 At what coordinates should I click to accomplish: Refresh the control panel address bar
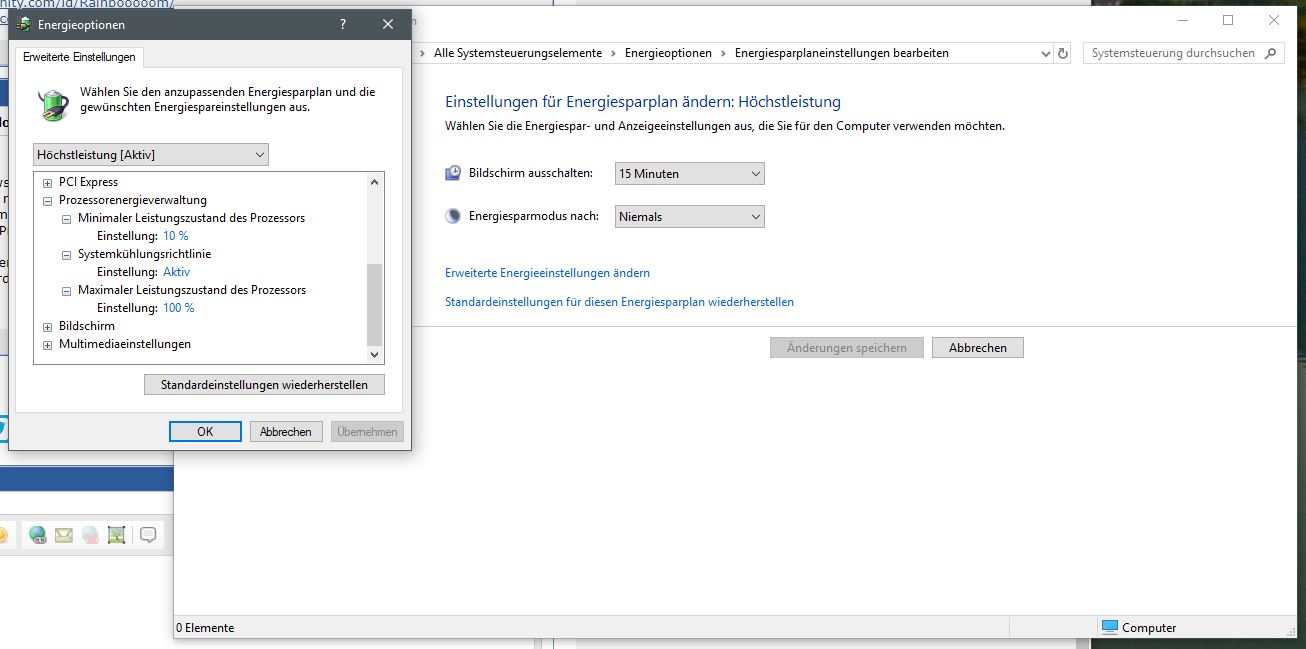pos(1063,54)
